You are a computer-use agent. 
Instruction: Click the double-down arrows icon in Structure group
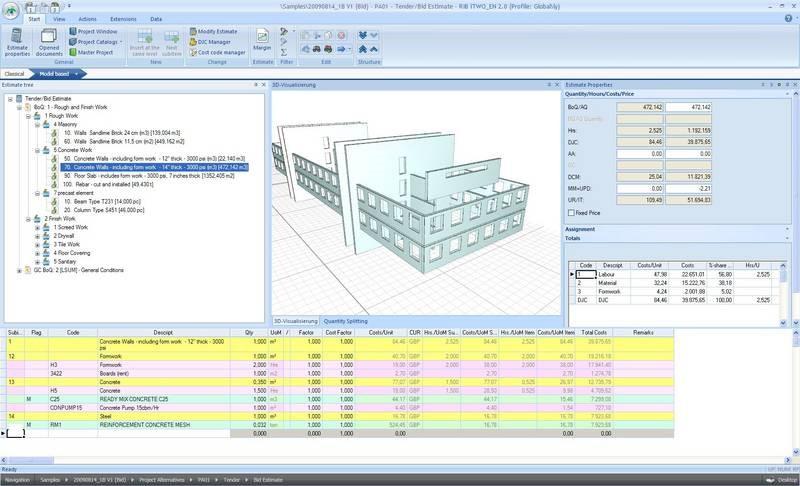coord(363,35)
